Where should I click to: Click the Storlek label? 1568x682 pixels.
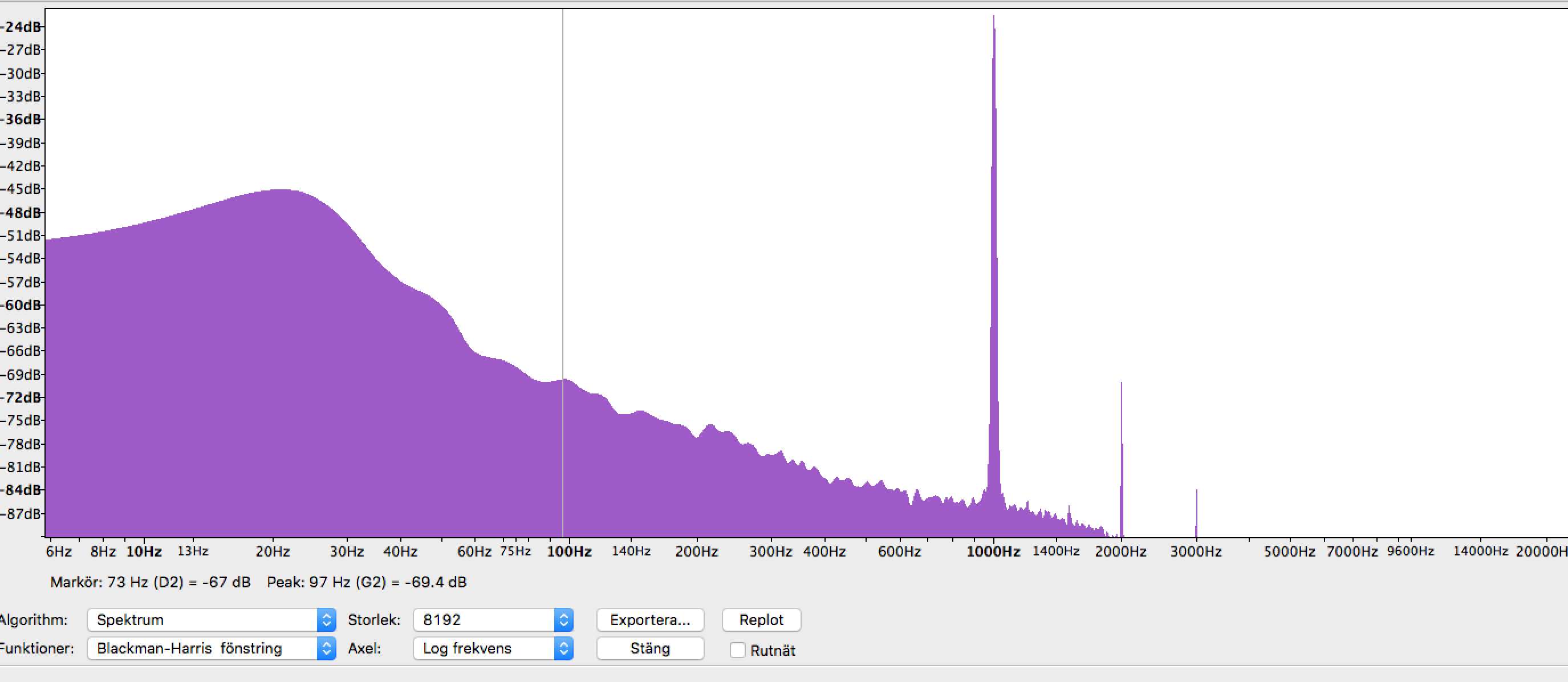pyautogui.click(x=375, y=620)
